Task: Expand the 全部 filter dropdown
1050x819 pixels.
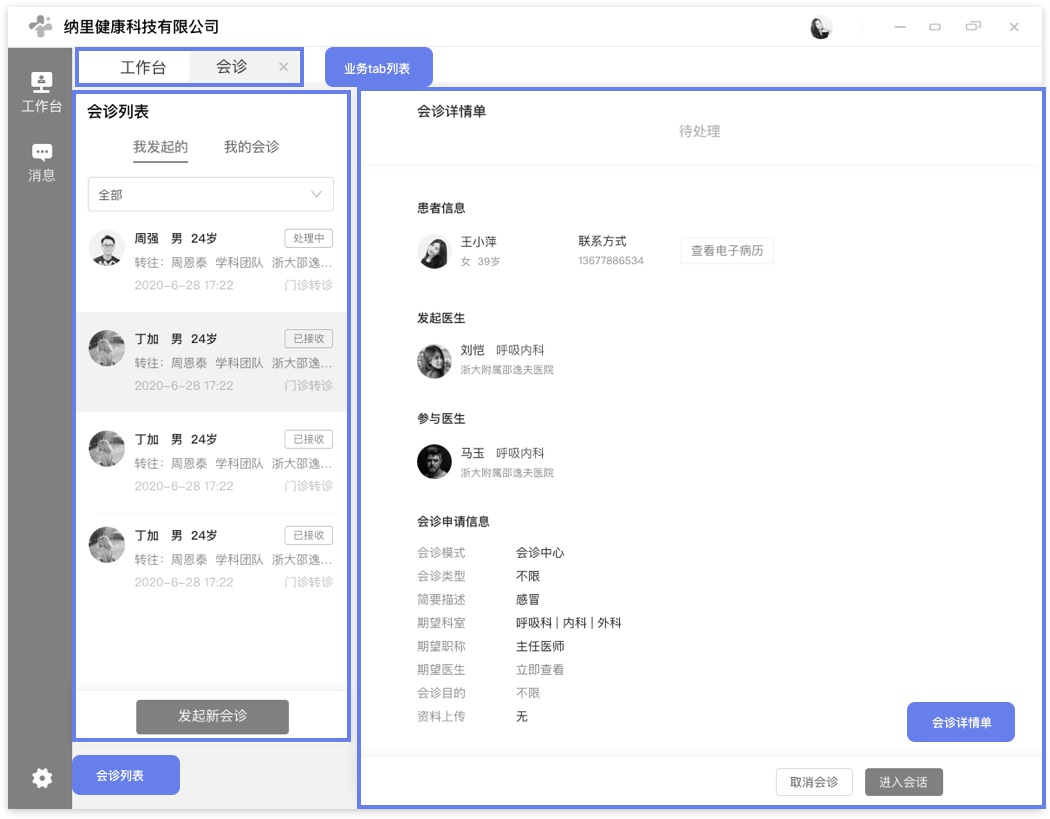Action: click(x=210, y=194)
